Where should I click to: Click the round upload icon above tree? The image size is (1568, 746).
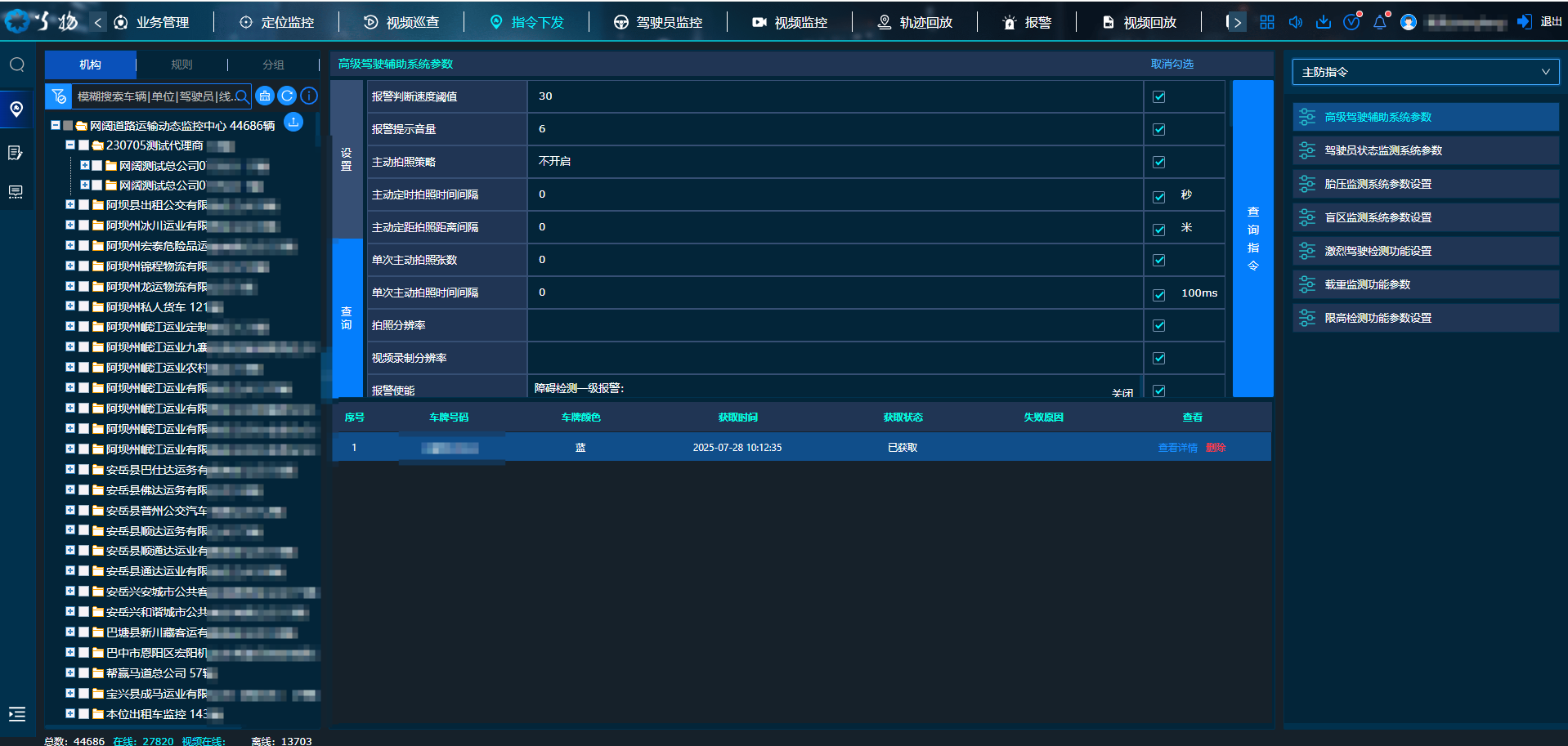[293, 122]
